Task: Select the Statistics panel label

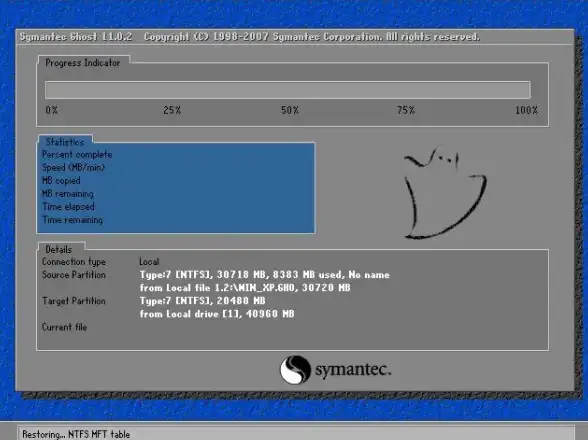Action: click(65, 142)
